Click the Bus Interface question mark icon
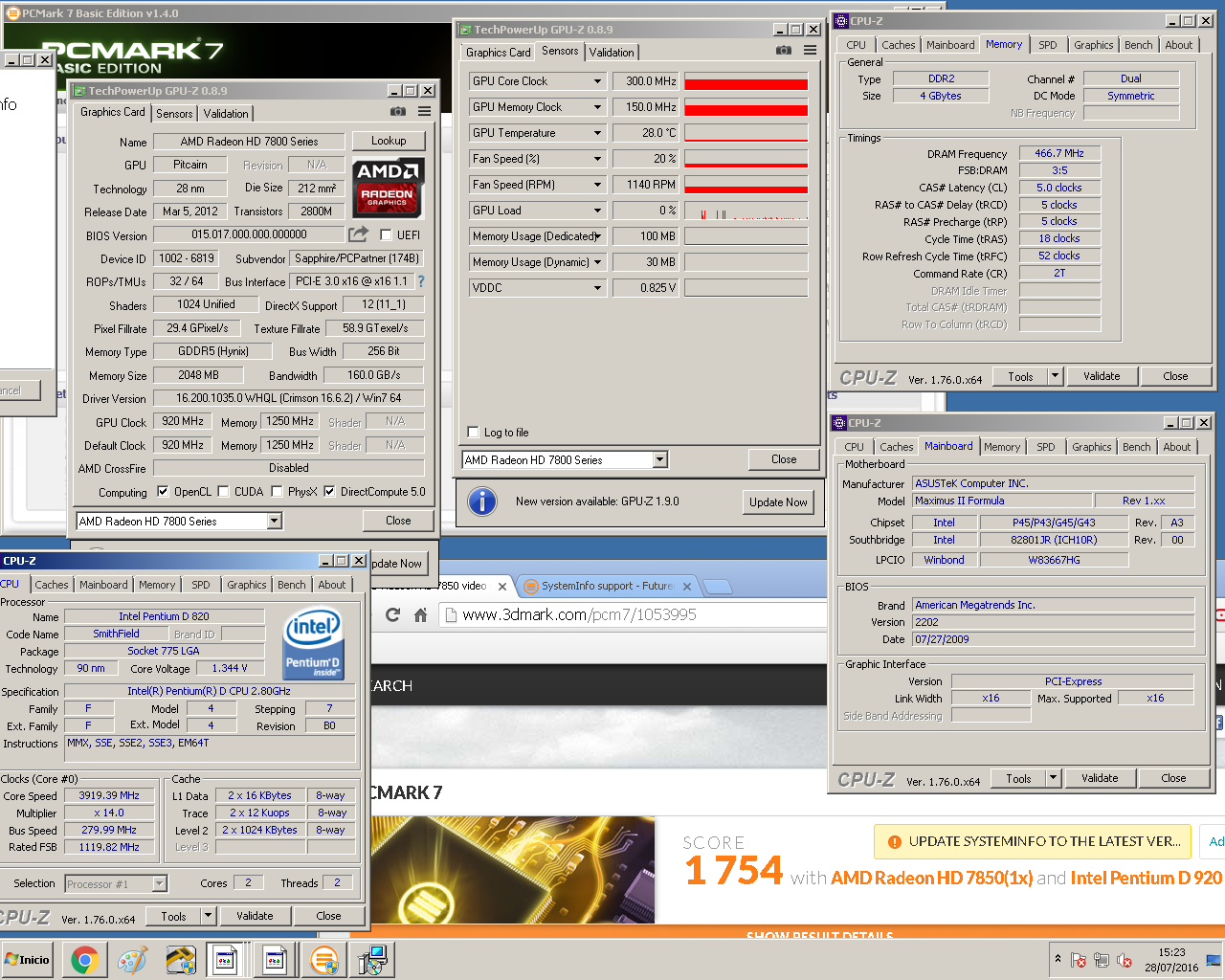This screenshot has width=1225, height=980. pos(420,281)
